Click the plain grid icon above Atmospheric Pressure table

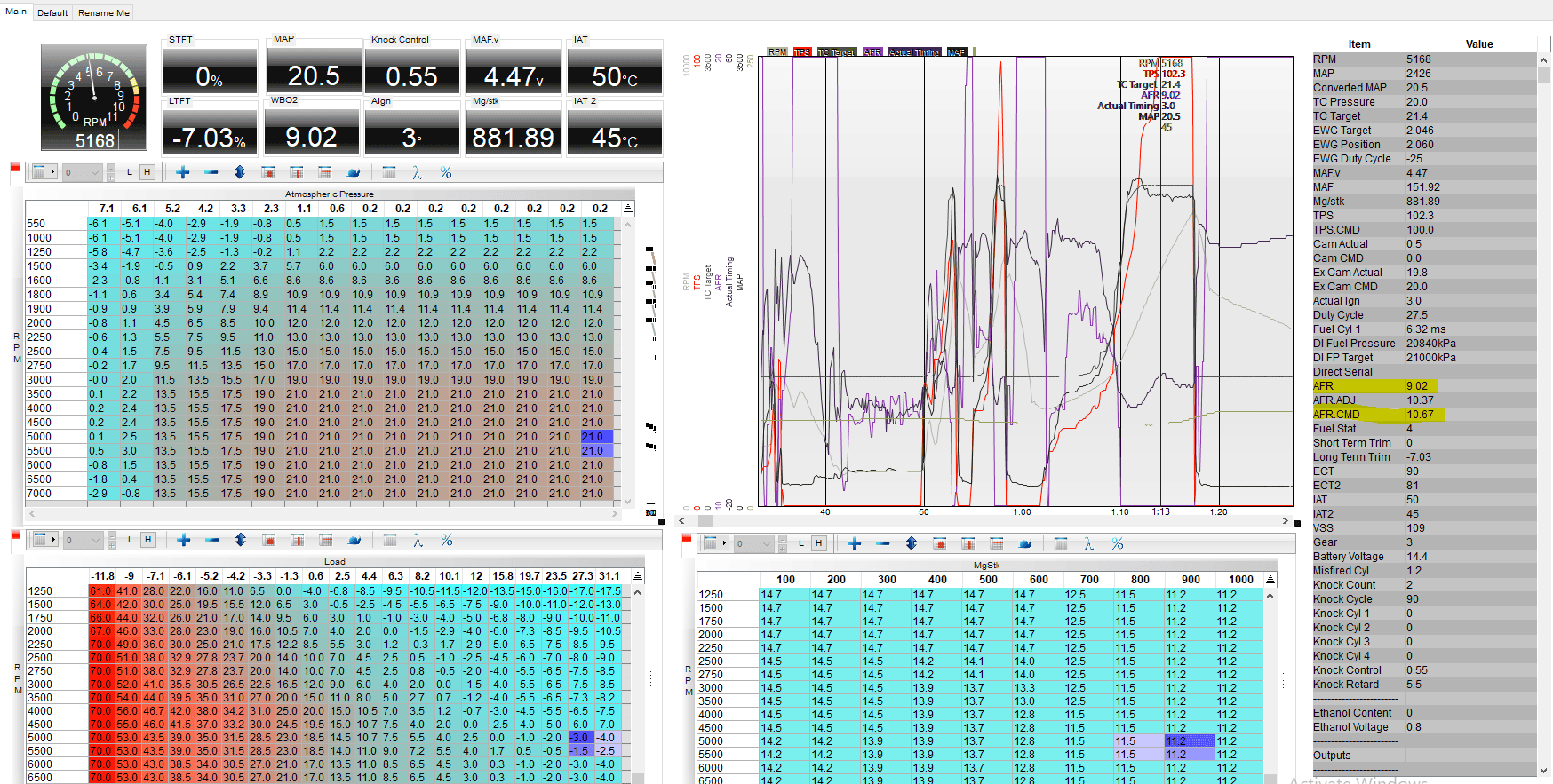(x=389, y=172)
